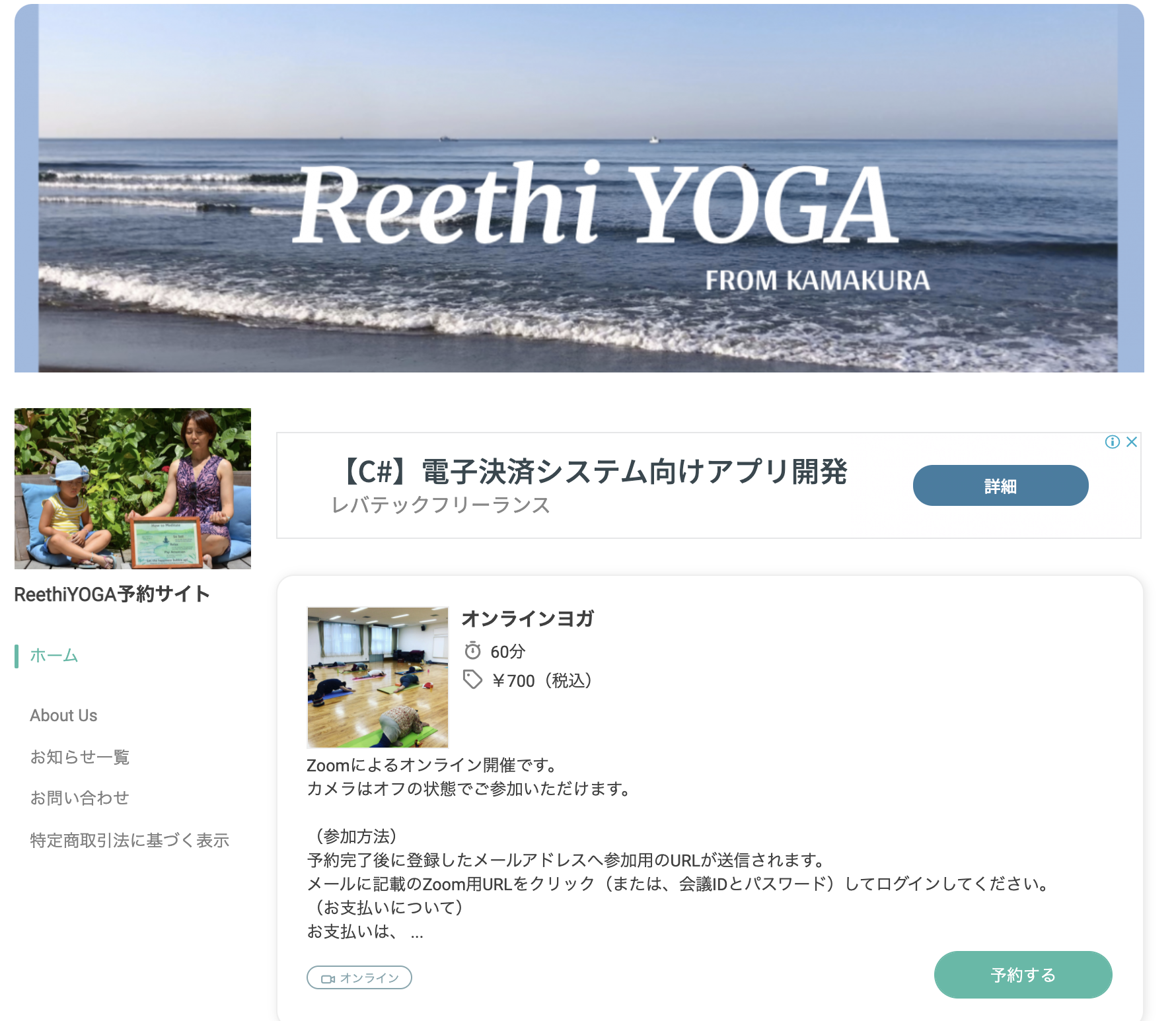The width and height of the screenshot is (1176, 1021).
Task: Expand the truncated お支払いは description ellipsis
Action: click(417, 933)
